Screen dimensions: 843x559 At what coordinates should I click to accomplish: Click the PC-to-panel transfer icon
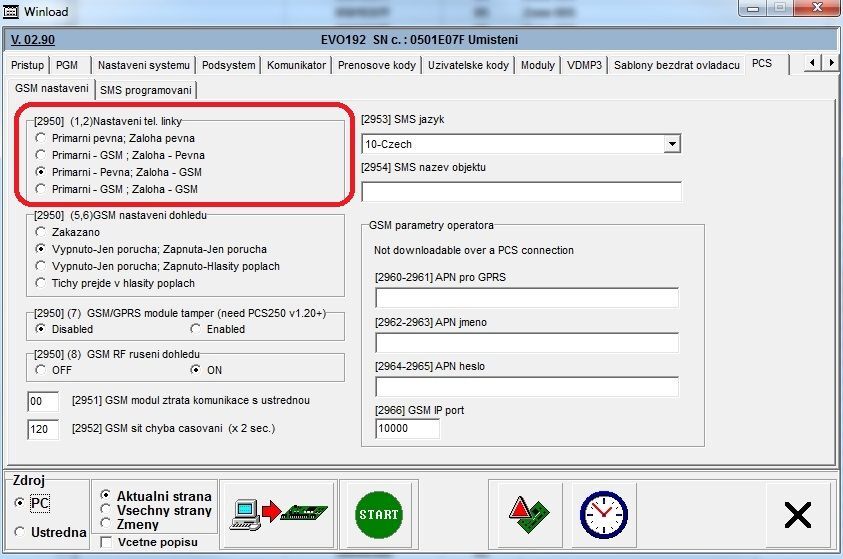tap(277, 514)
